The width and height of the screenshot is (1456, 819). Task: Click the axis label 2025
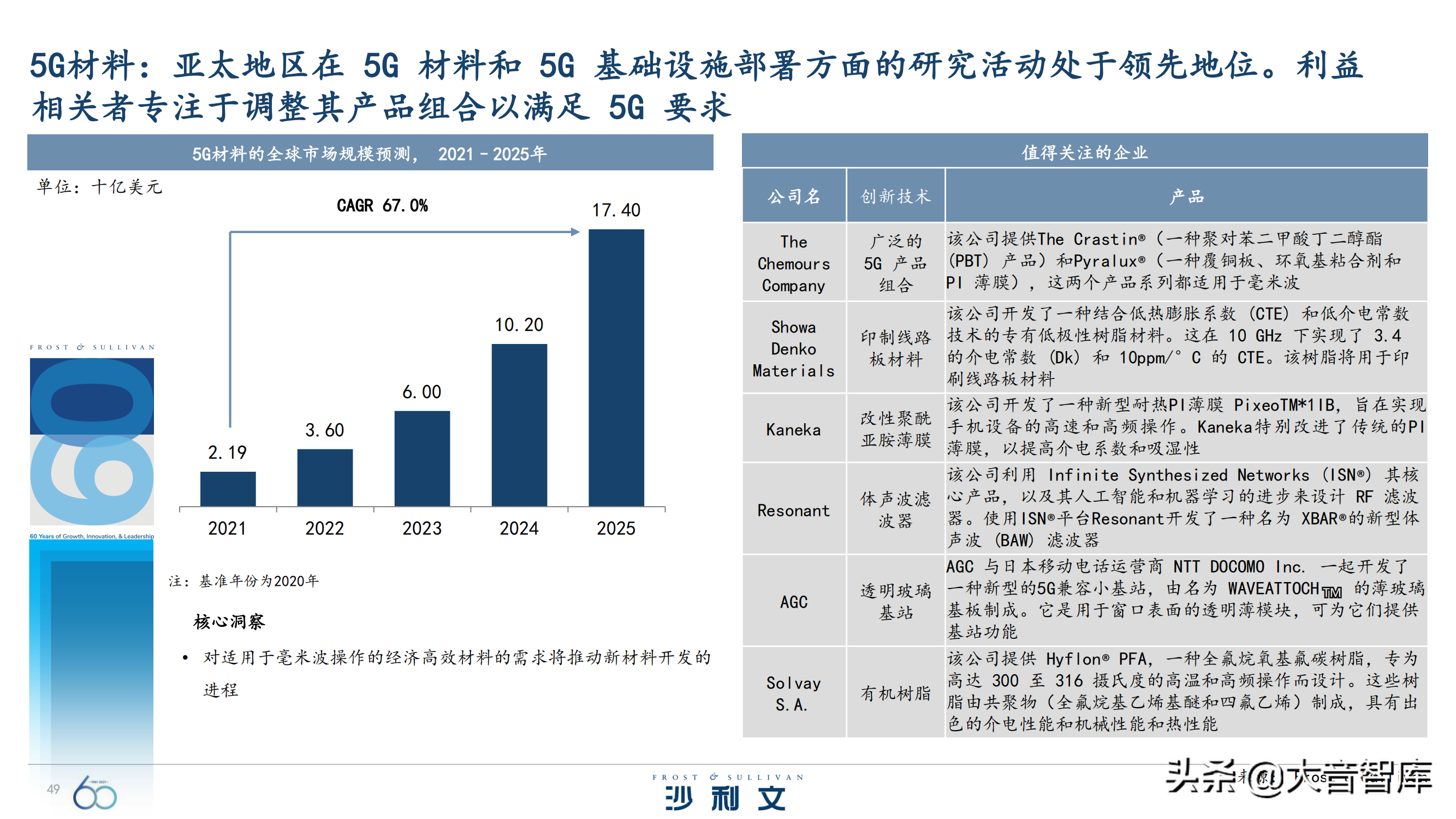tap(616, 529)
